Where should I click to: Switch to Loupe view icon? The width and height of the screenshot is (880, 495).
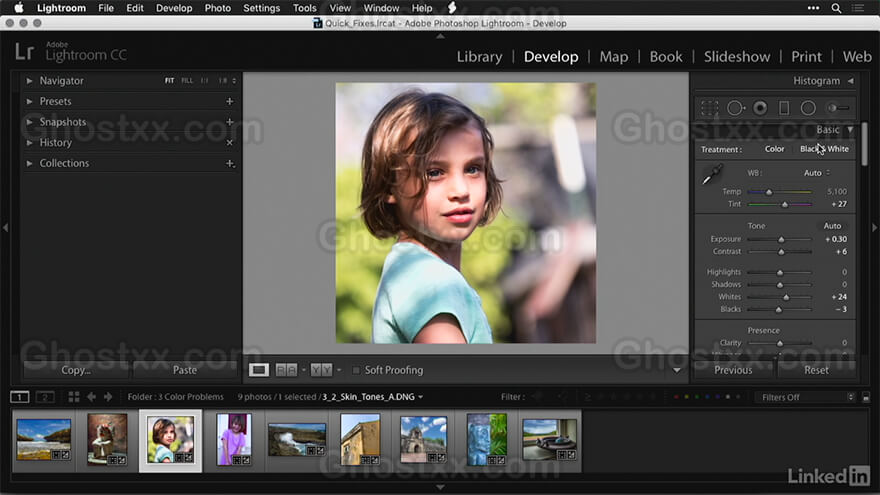pos(259,370)
